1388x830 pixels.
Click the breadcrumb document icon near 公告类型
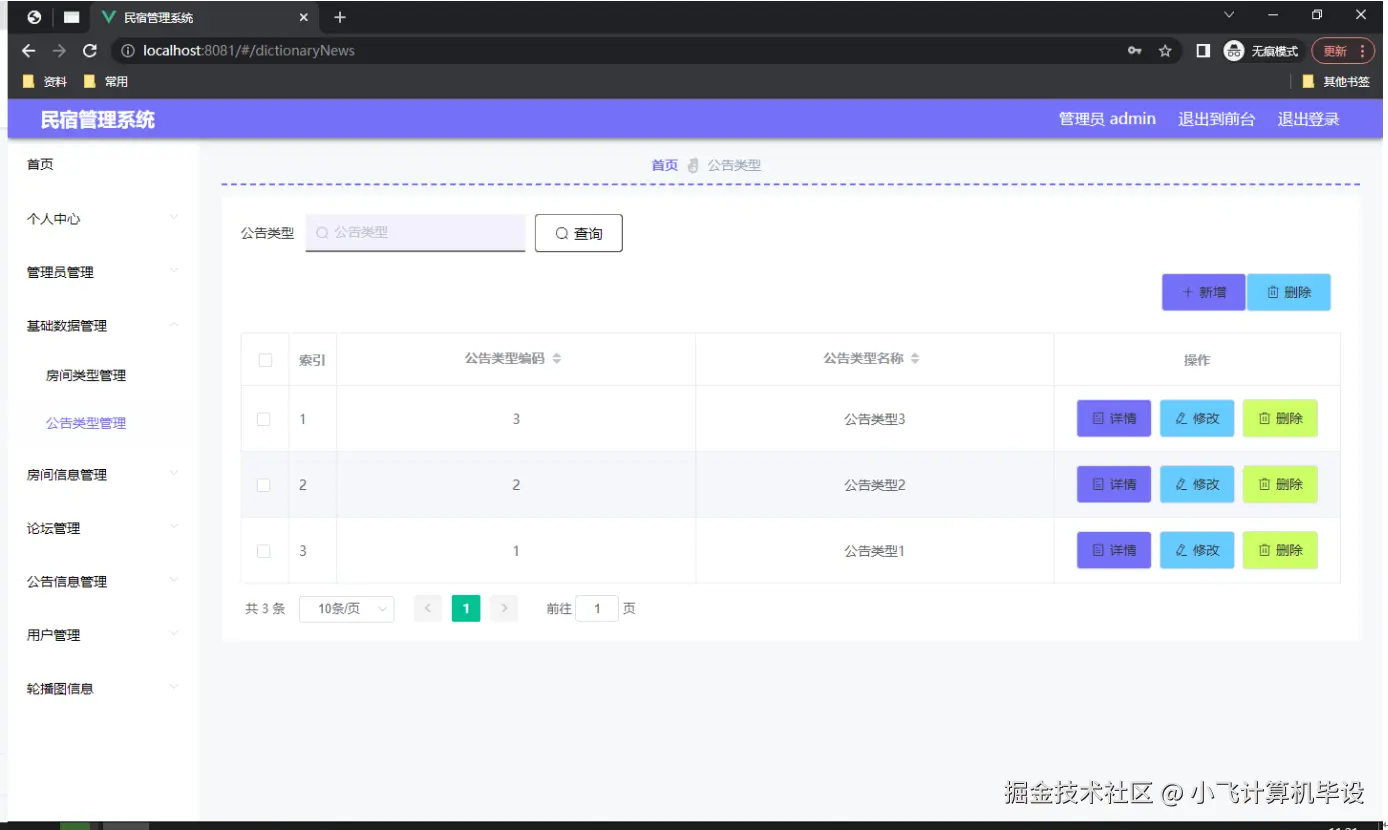tap(692, 165)
